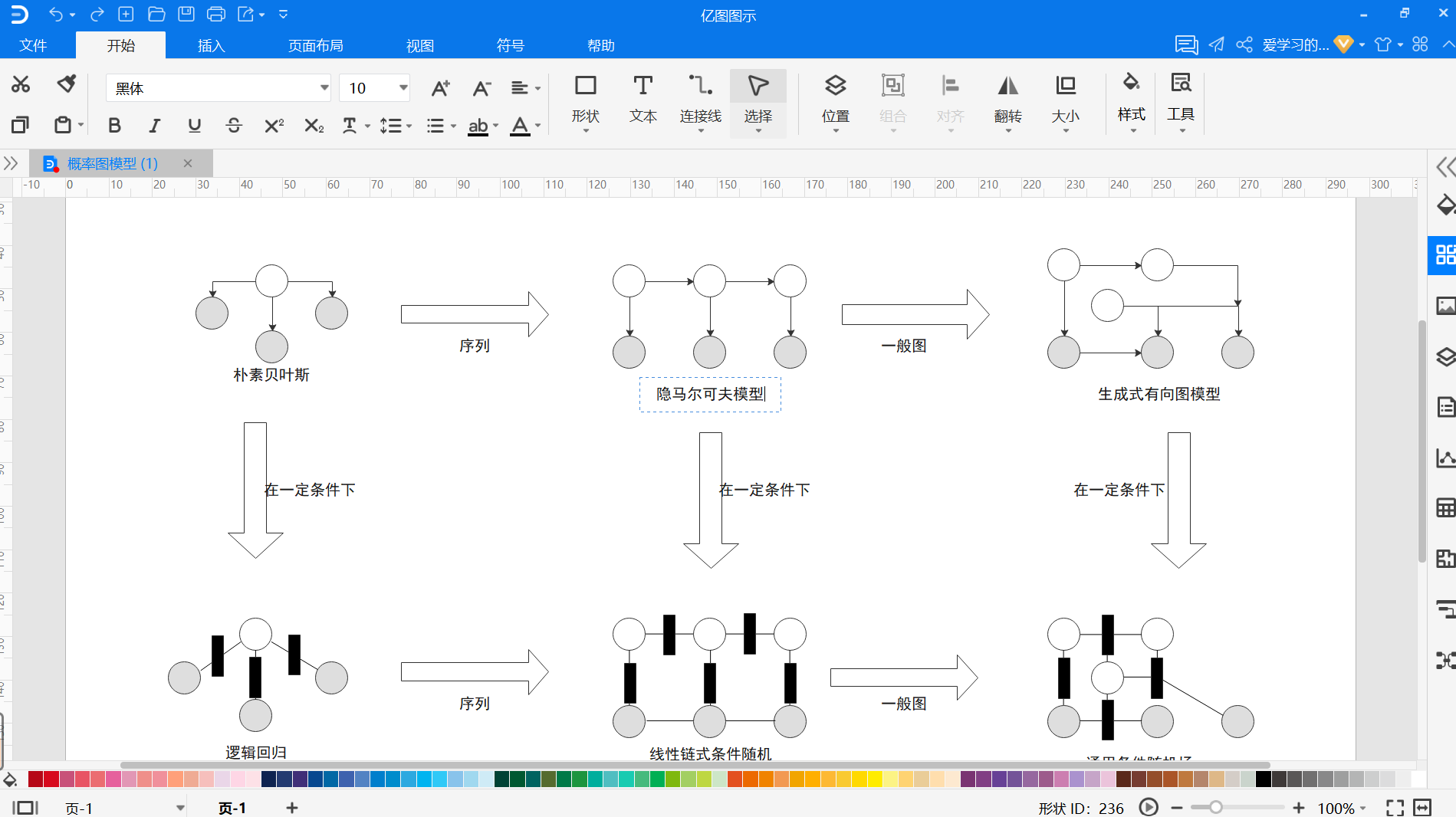Decrease font size with A- icon
Viewport: 1456px width, 817px height.
coord(481,88)
